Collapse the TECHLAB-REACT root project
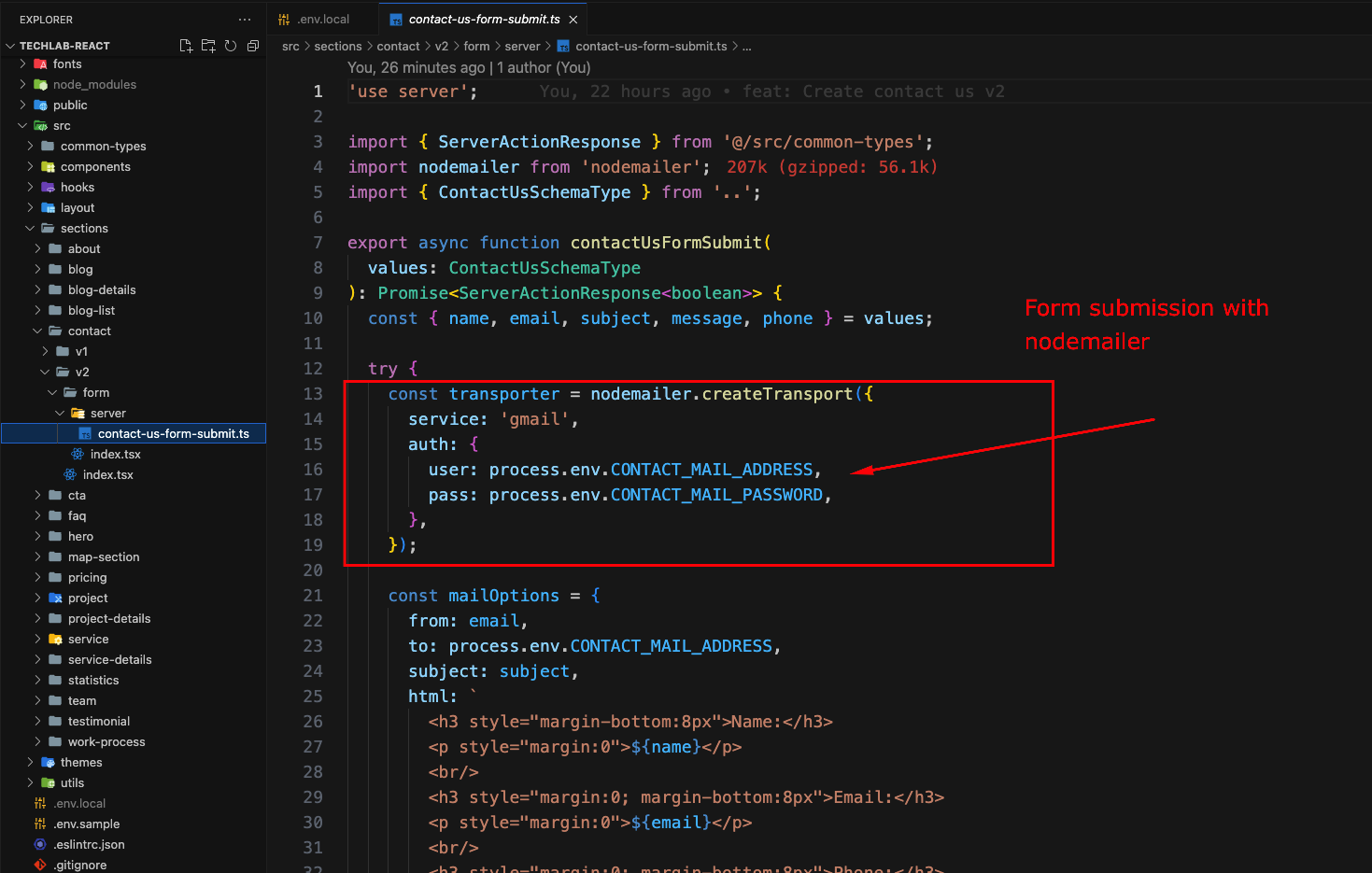The image size is (1372, 873). pyautogui.click(x=10, y=46)
